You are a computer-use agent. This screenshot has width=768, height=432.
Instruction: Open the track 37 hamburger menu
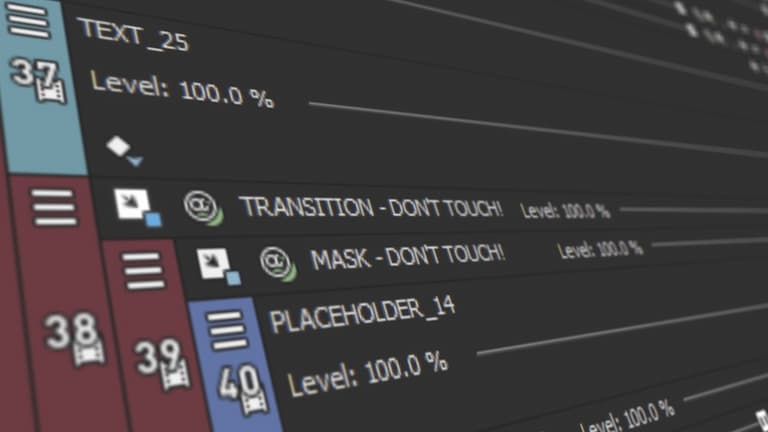28,21
